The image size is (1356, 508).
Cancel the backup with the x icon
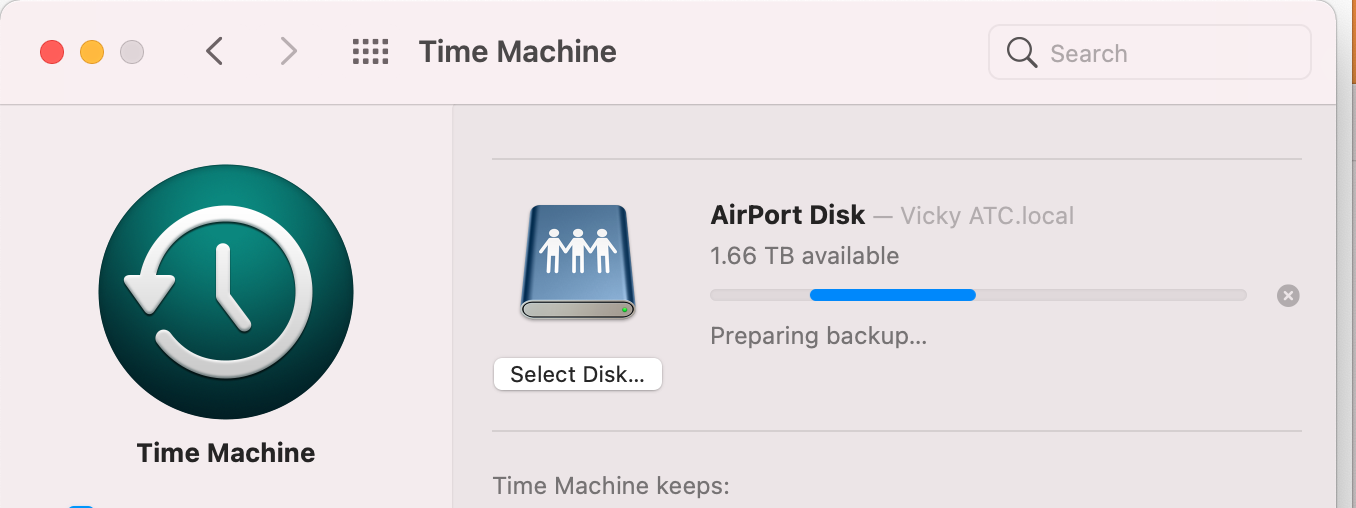(x=1288, y=295)
